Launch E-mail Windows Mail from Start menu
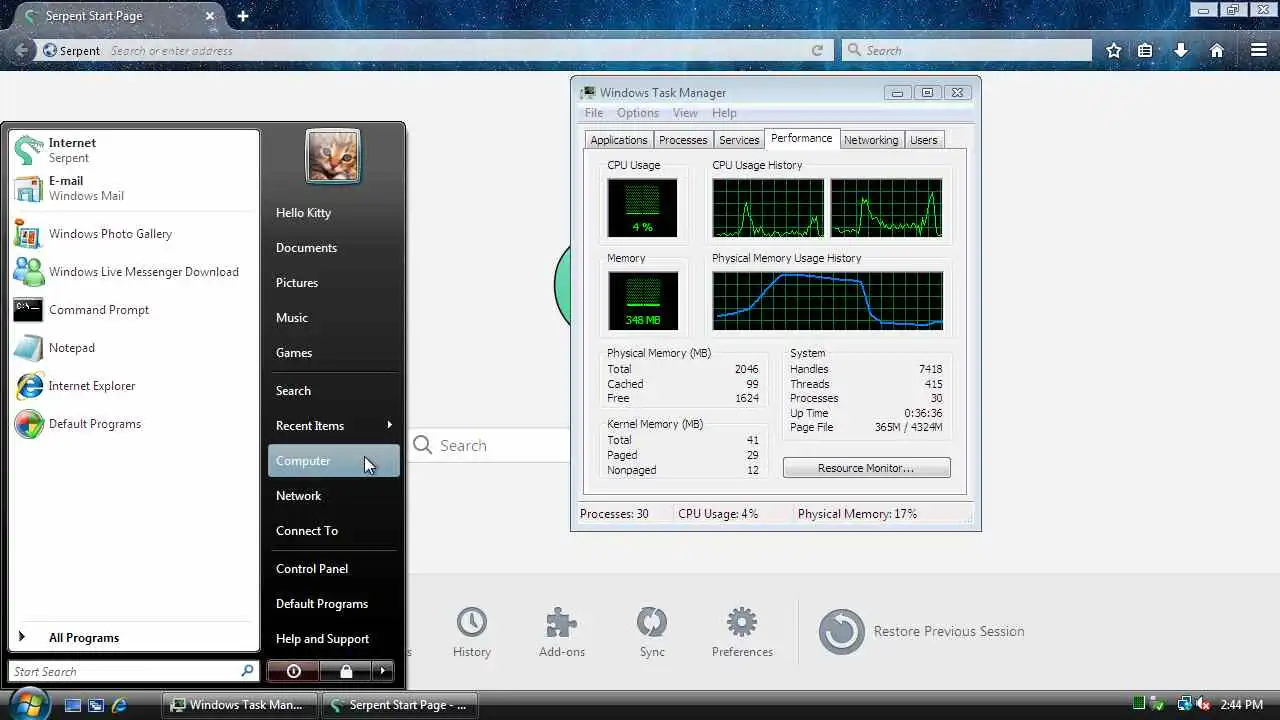Screen dimensions: 1280x720 pyautogui.click(x=134, y=188)
